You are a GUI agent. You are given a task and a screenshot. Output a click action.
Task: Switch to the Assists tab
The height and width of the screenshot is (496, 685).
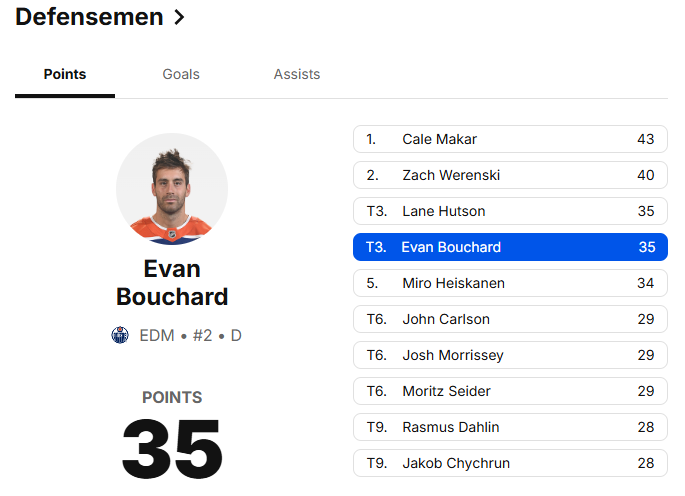(297, 74)
